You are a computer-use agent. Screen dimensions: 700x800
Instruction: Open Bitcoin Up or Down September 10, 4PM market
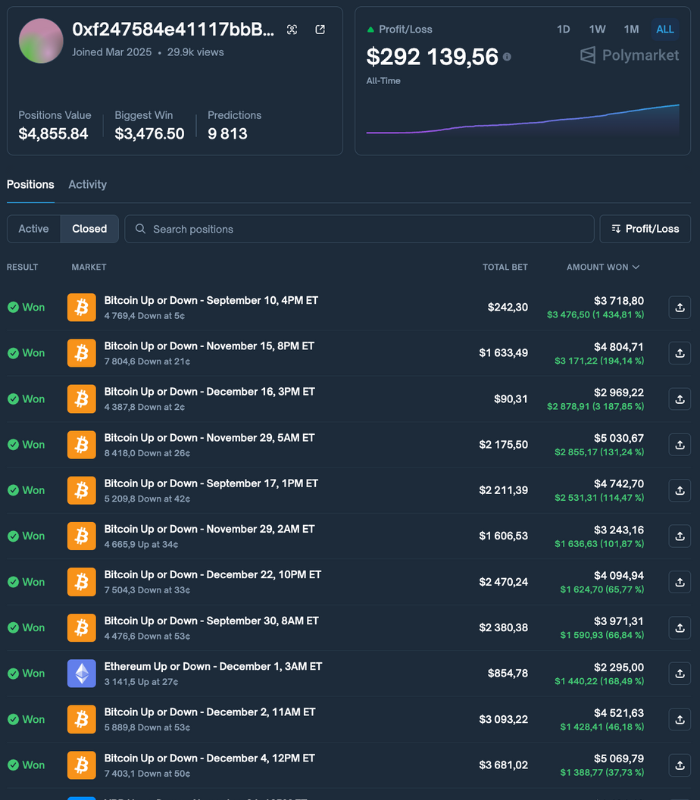[211, 301]
